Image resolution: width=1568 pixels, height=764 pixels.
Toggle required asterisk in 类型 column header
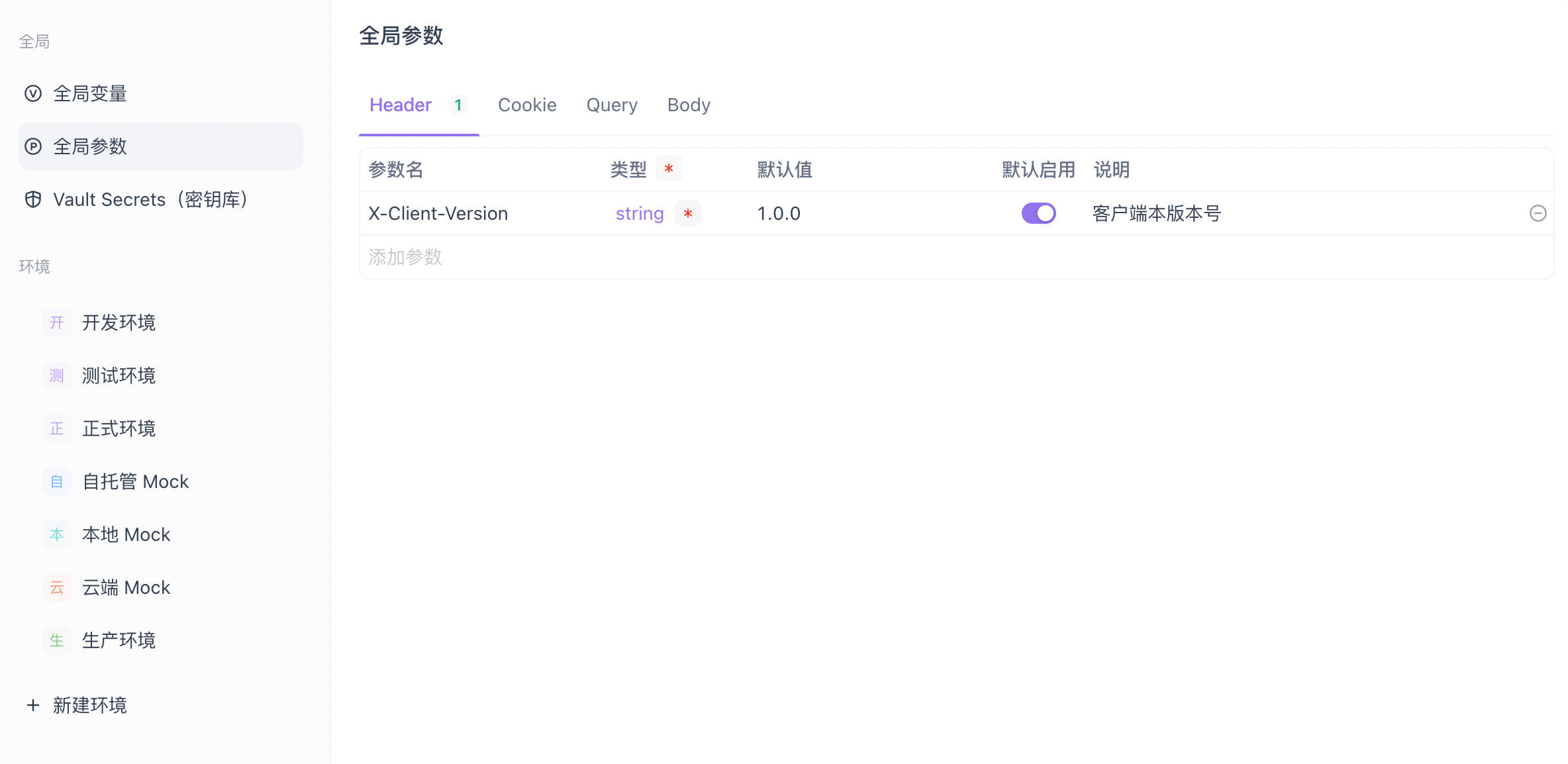point(669,169)
